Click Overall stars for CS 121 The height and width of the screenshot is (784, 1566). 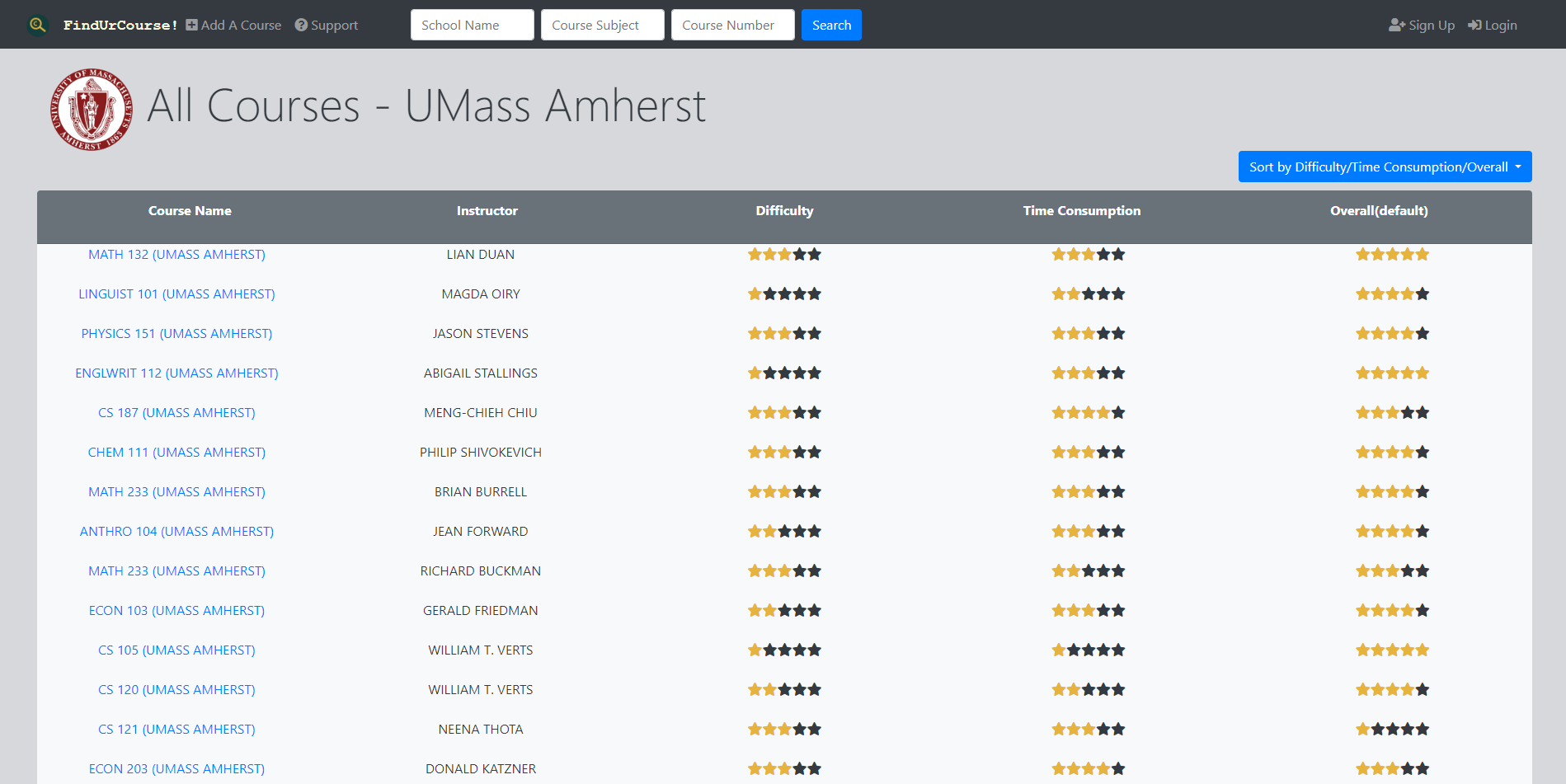click(x=1392, y=730)
